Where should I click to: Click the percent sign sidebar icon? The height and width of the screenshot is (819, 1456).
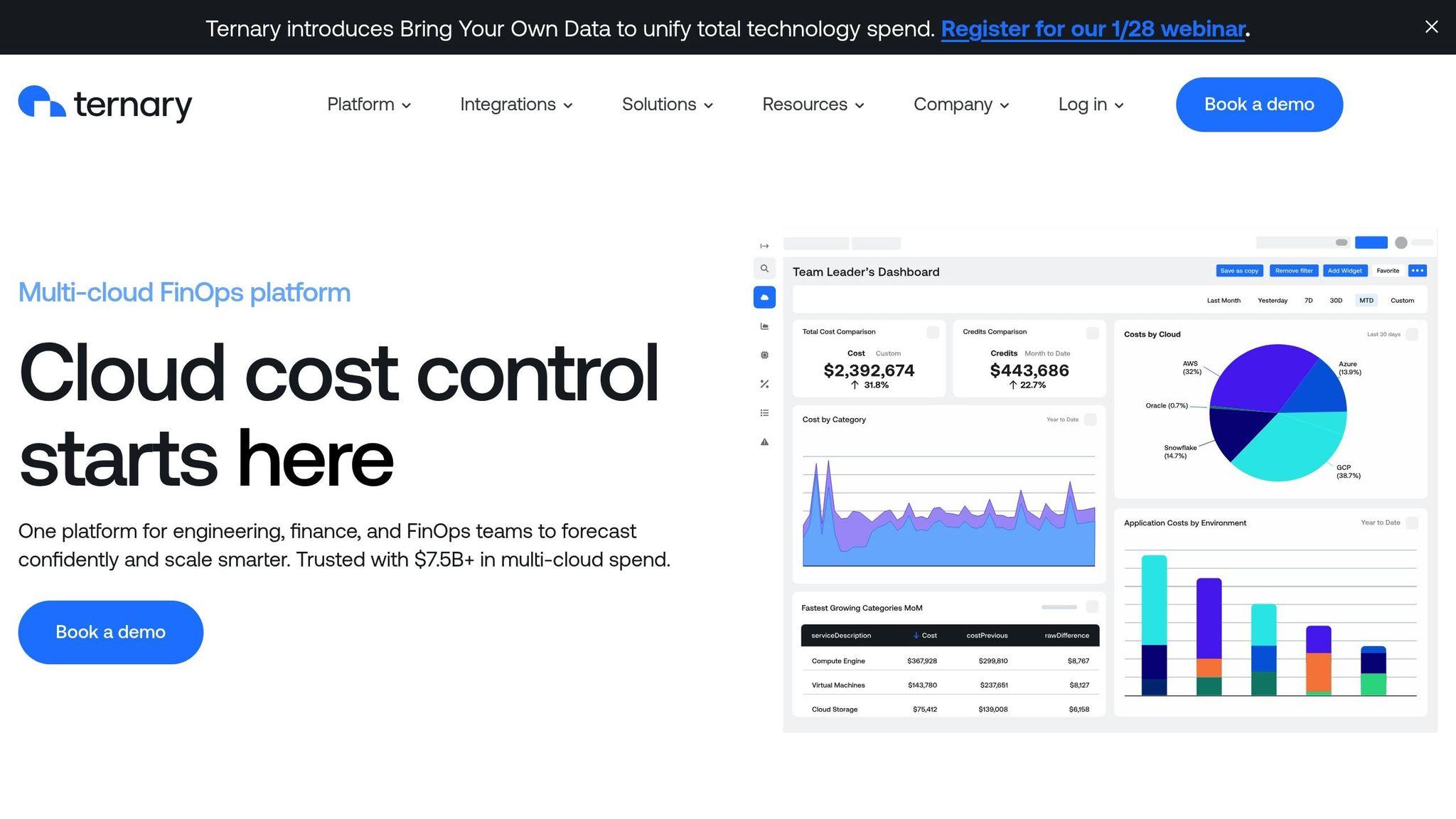764,384
